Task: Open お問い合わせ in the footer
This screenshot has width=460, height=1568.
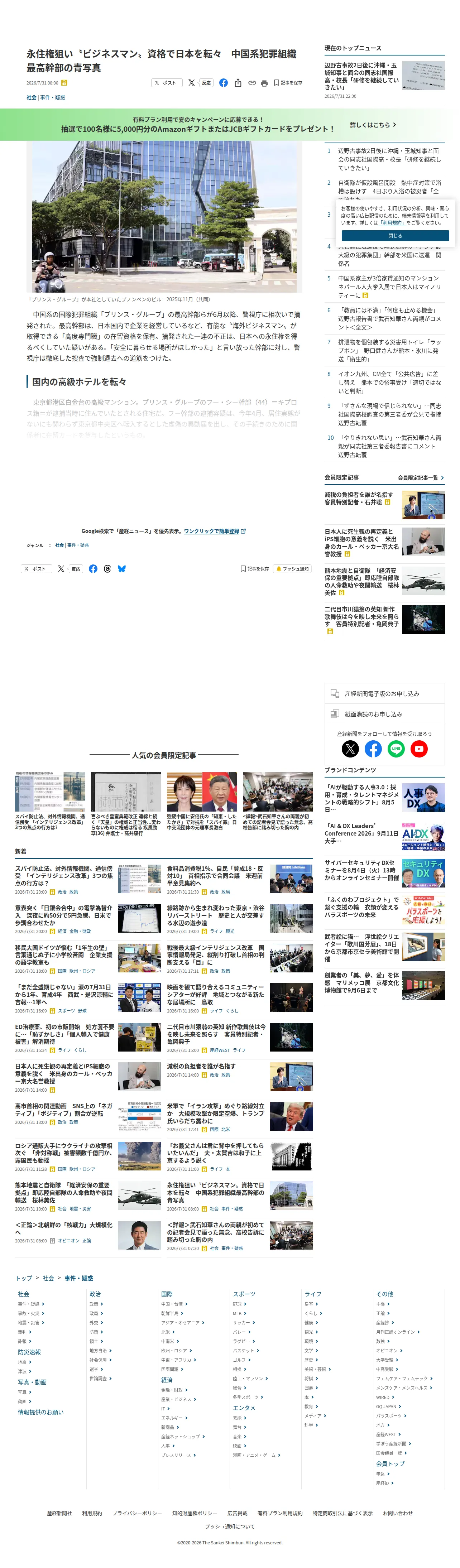Action: [x=397, y=1513]
